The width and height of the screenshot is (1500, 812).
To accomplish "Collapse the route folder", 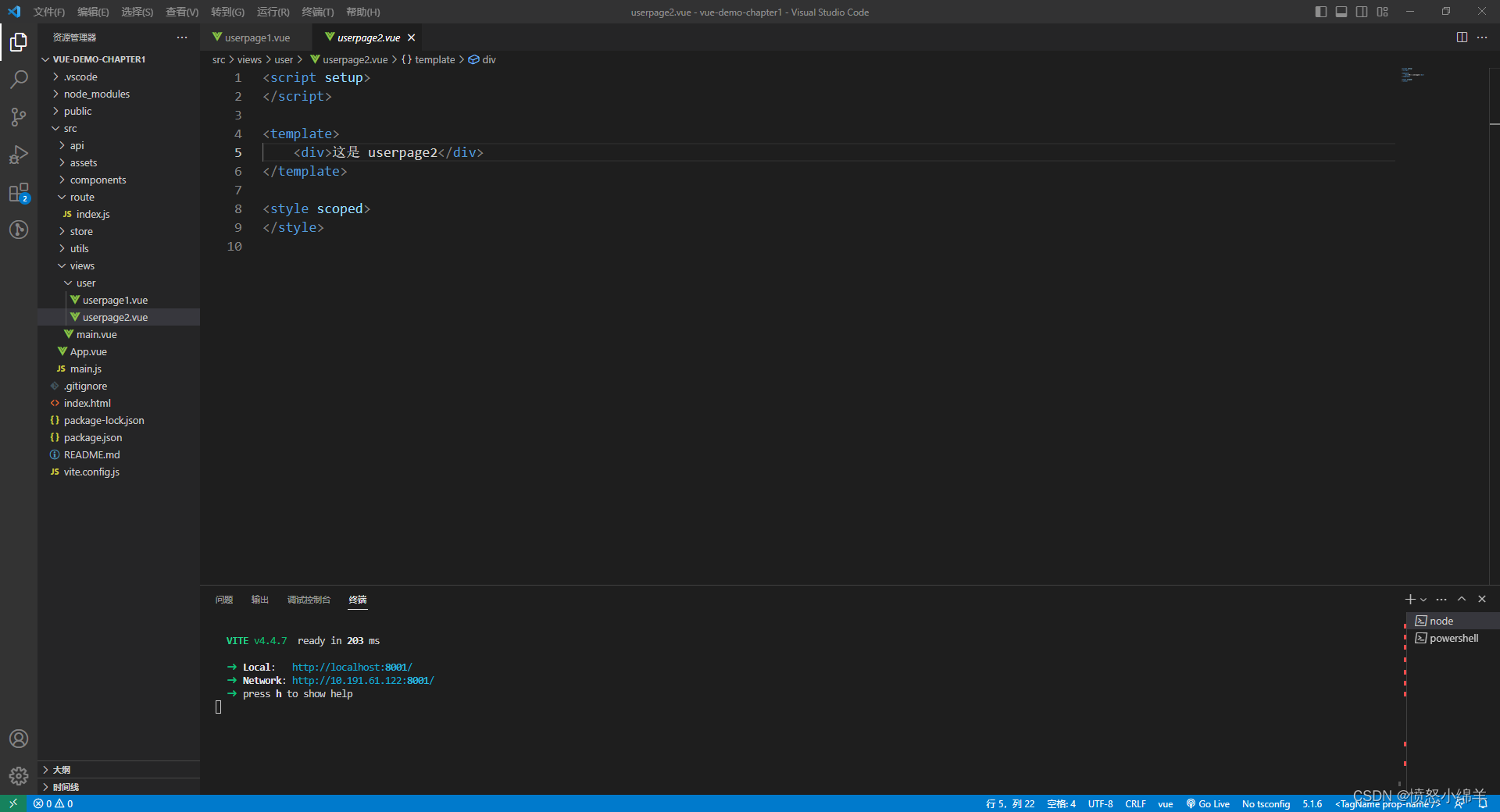I will 119,197.
